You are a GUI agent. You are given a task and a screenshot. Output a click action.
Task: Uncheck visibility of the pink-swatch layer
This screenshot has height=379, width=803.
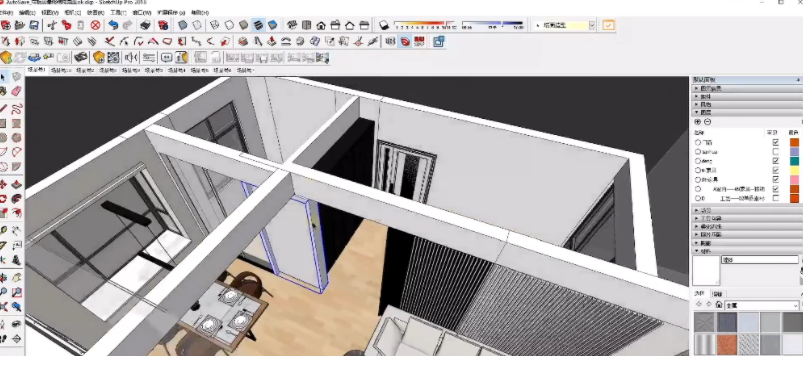tap(775, 180)
